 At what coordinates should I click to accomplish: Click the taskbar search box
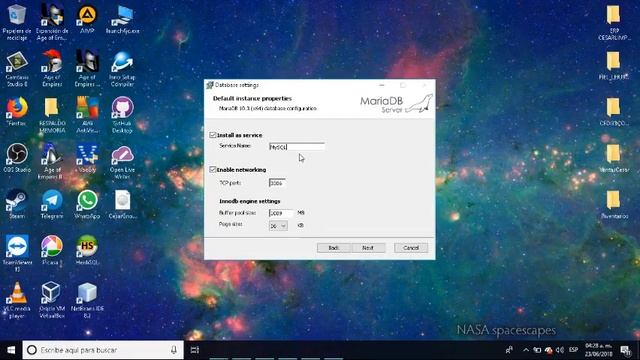coord(103,350)
